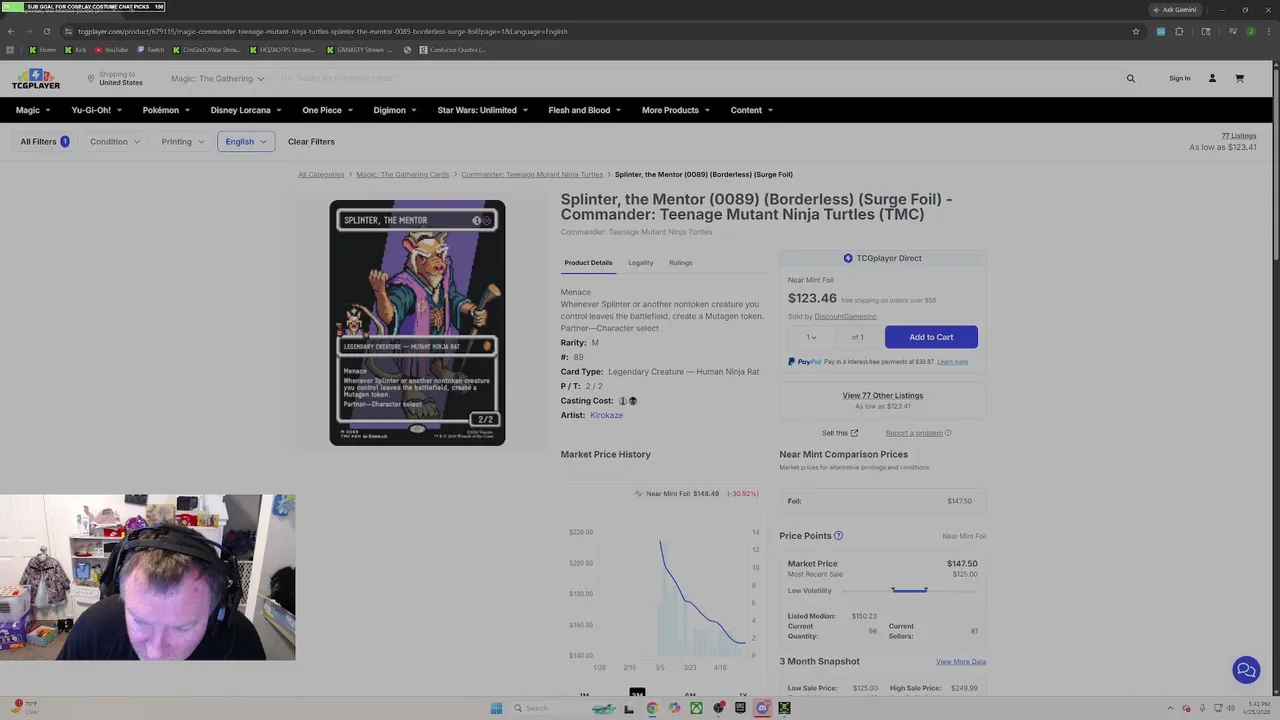Open the More Products menu

(x=676, y=110)
